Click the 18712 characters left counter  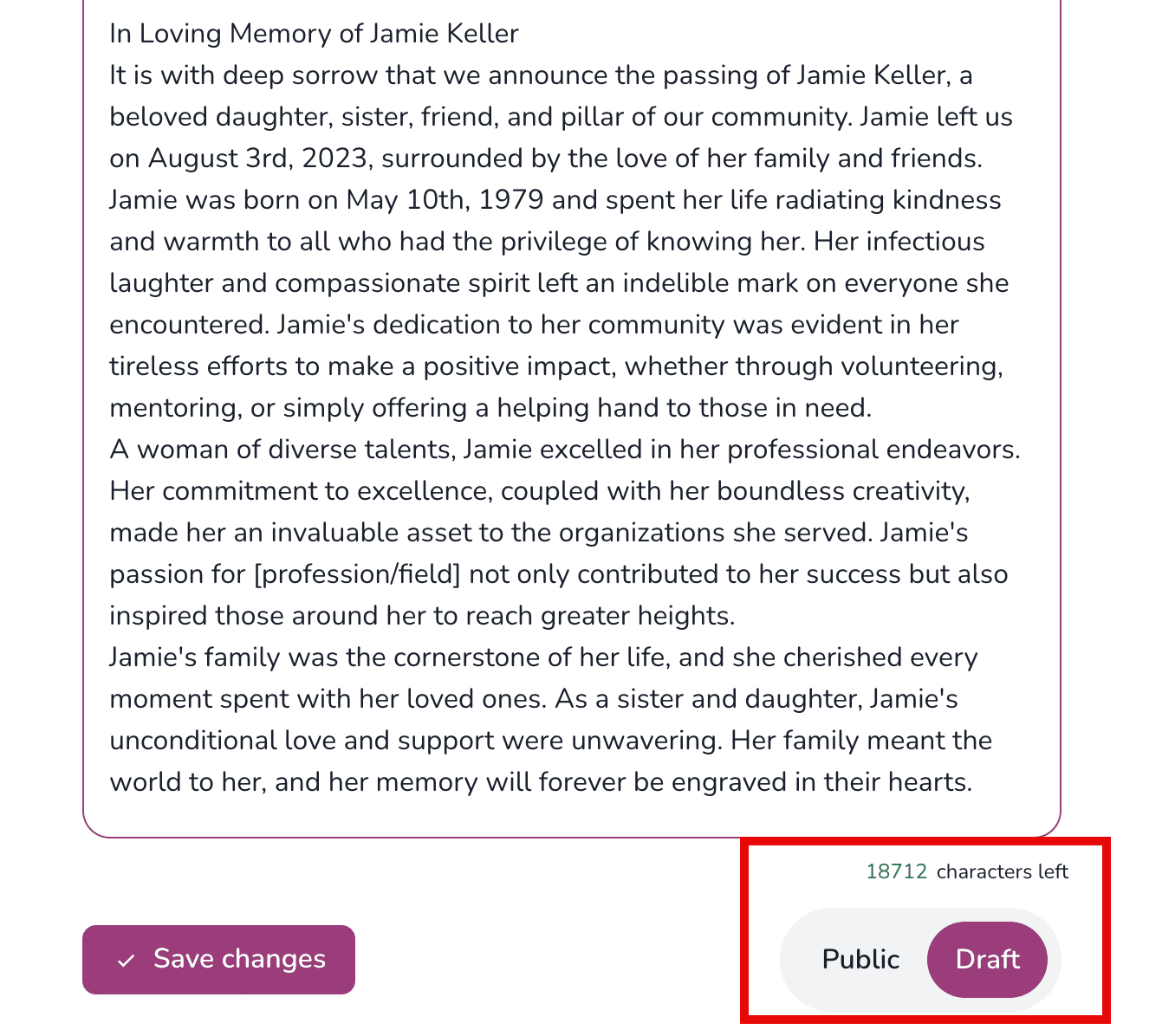tap(968, 872)
